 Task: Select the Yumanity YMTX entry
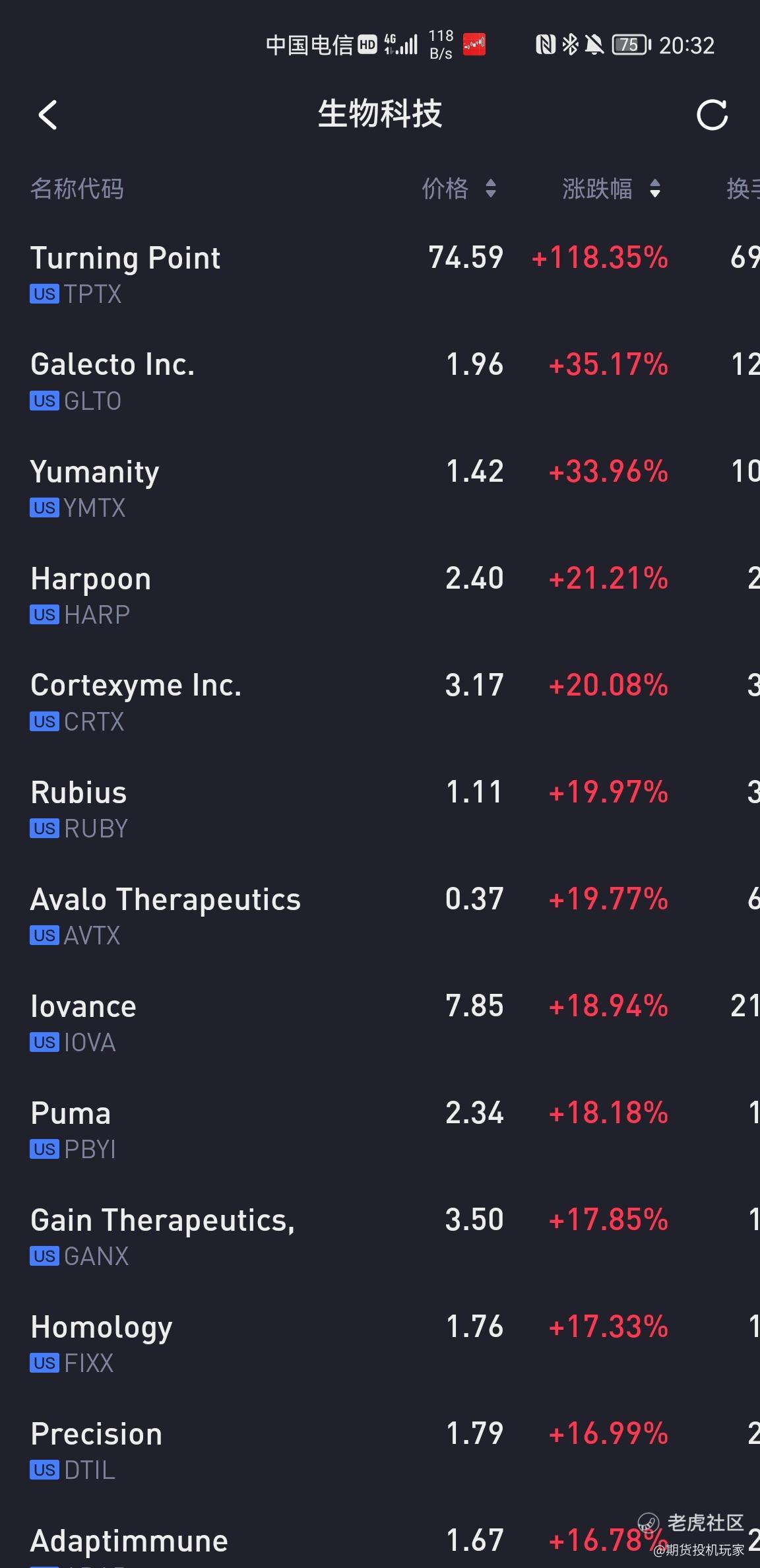(x=380, y=488)
